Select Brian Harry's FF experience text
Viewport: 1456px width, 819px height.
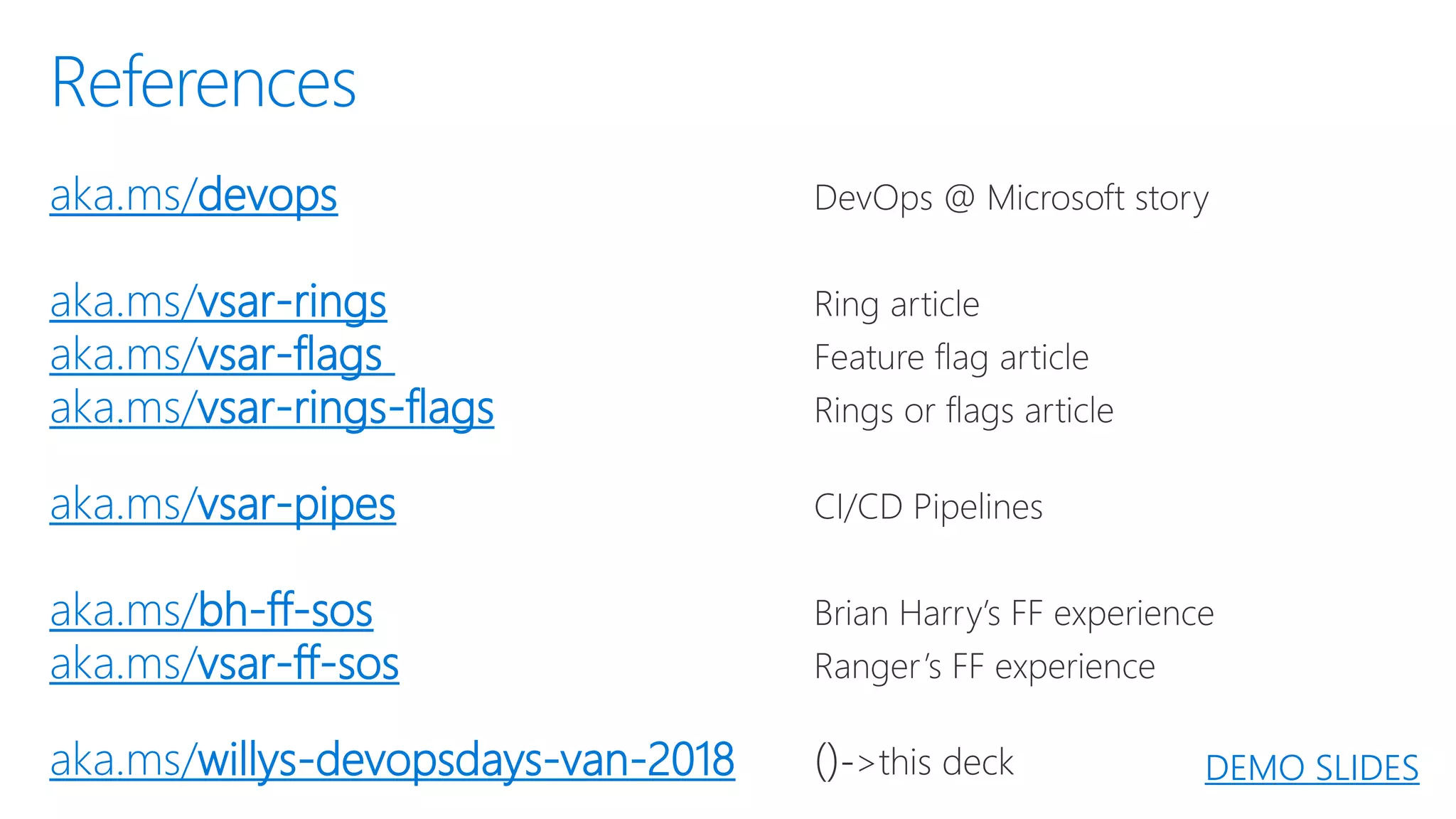(x=1014, y=614)
